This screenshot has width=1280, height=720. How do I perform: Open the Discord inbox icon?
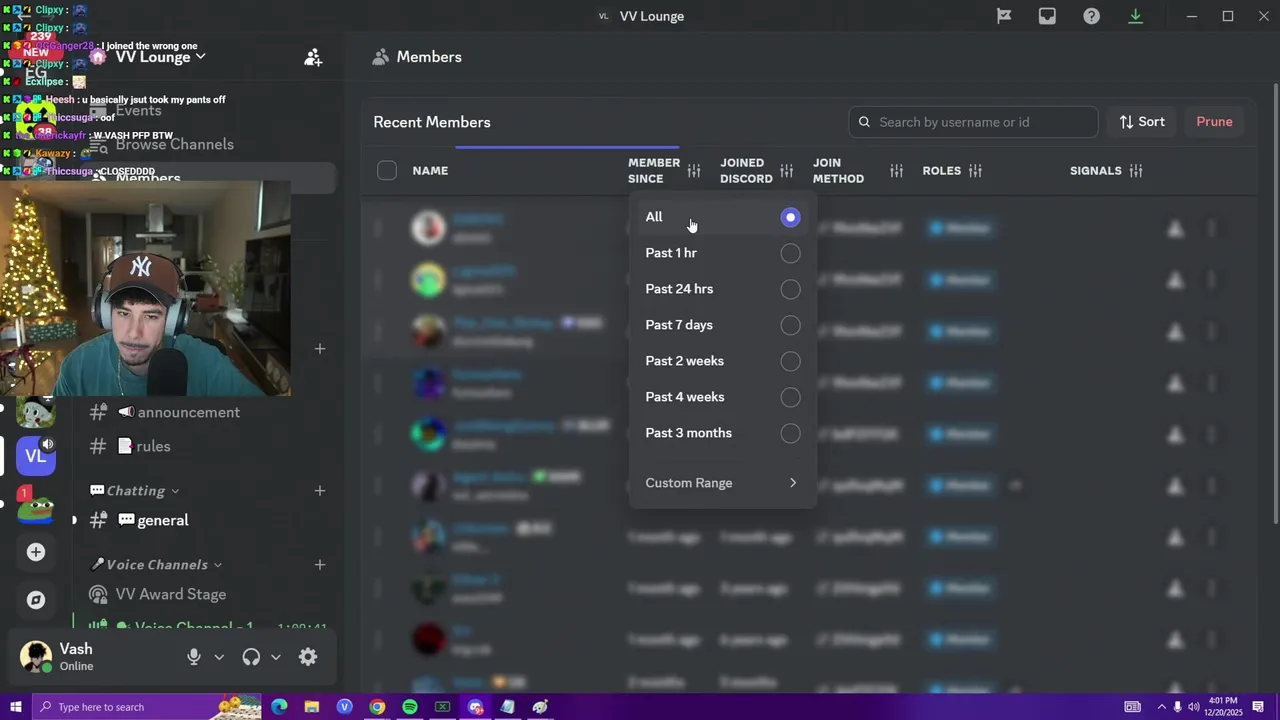1047,16
